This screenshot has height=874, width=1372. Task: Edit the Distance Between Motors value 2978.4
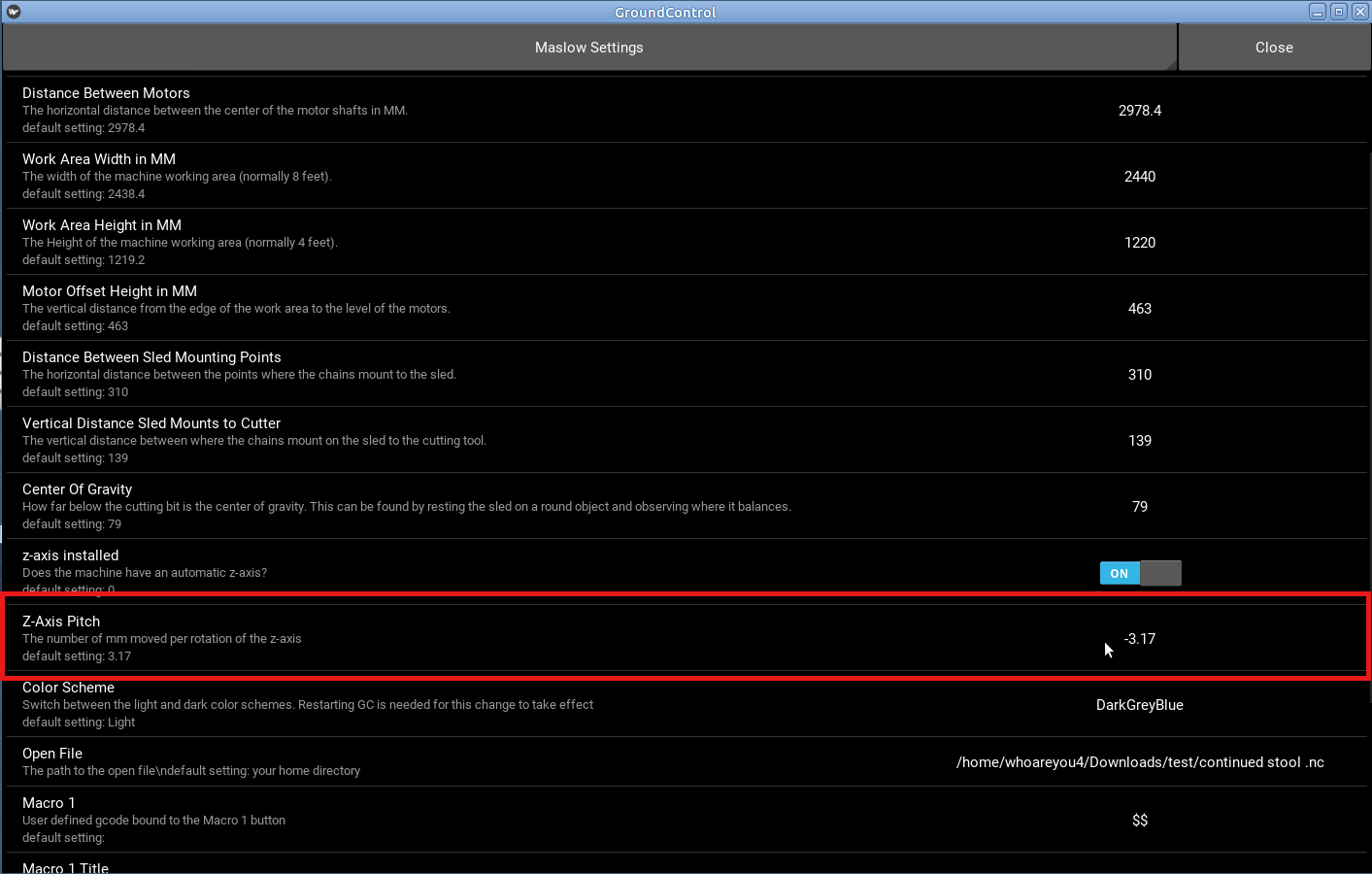coord(1140,111)
